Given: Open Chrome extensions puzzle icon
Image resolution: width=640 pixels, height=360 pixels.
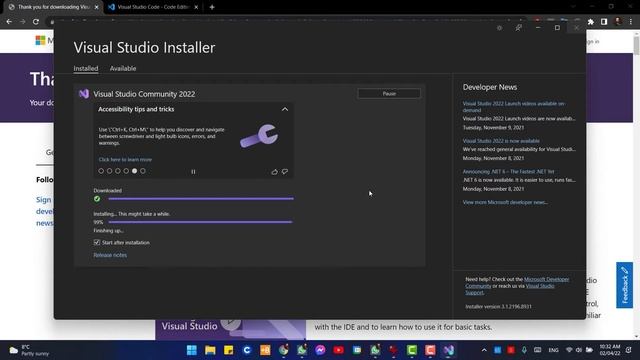Looking at the screenshot, I should 591,22.
